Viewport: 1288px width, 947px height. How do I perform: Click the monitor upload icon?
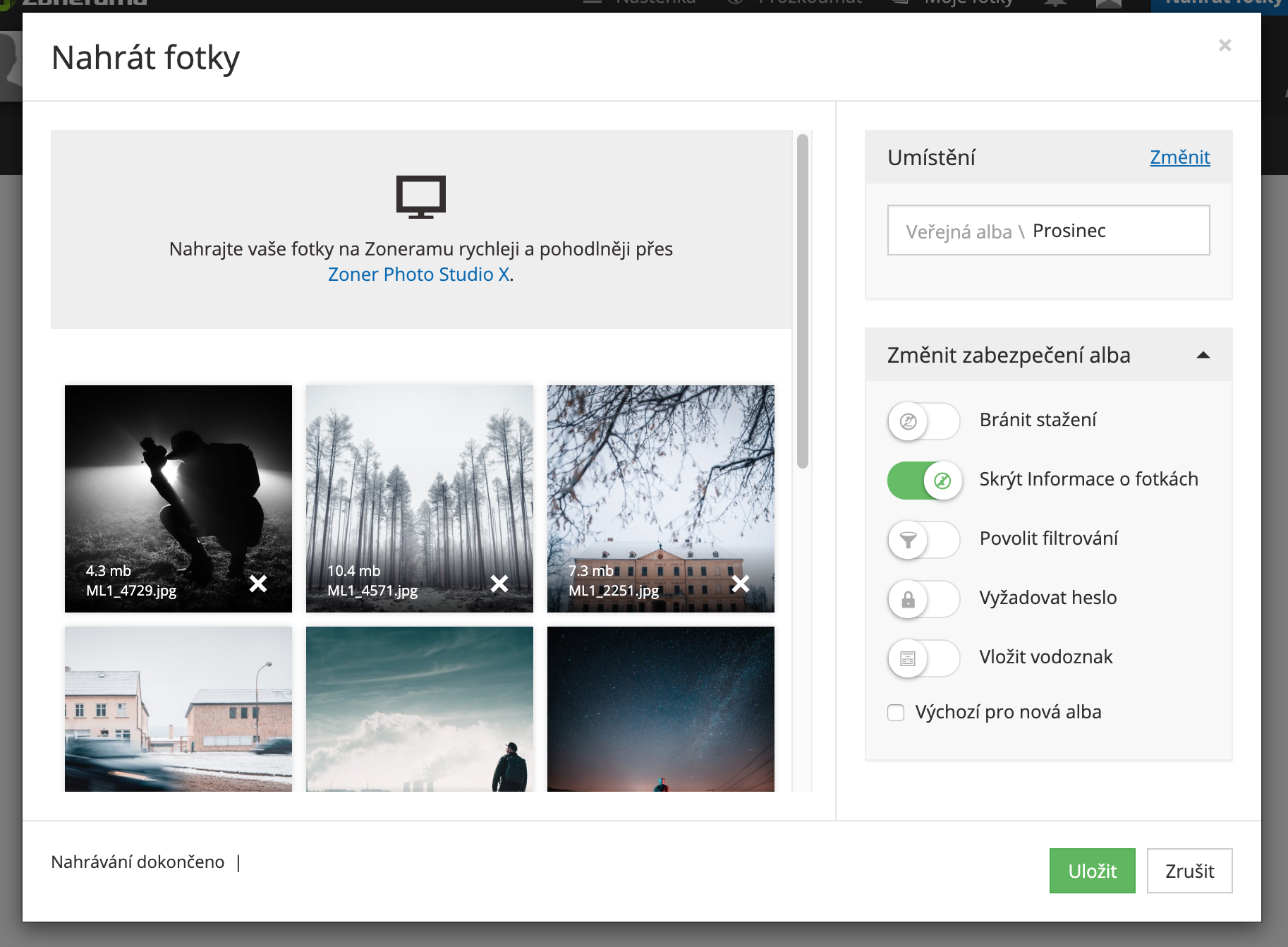(x=421, y=197)
